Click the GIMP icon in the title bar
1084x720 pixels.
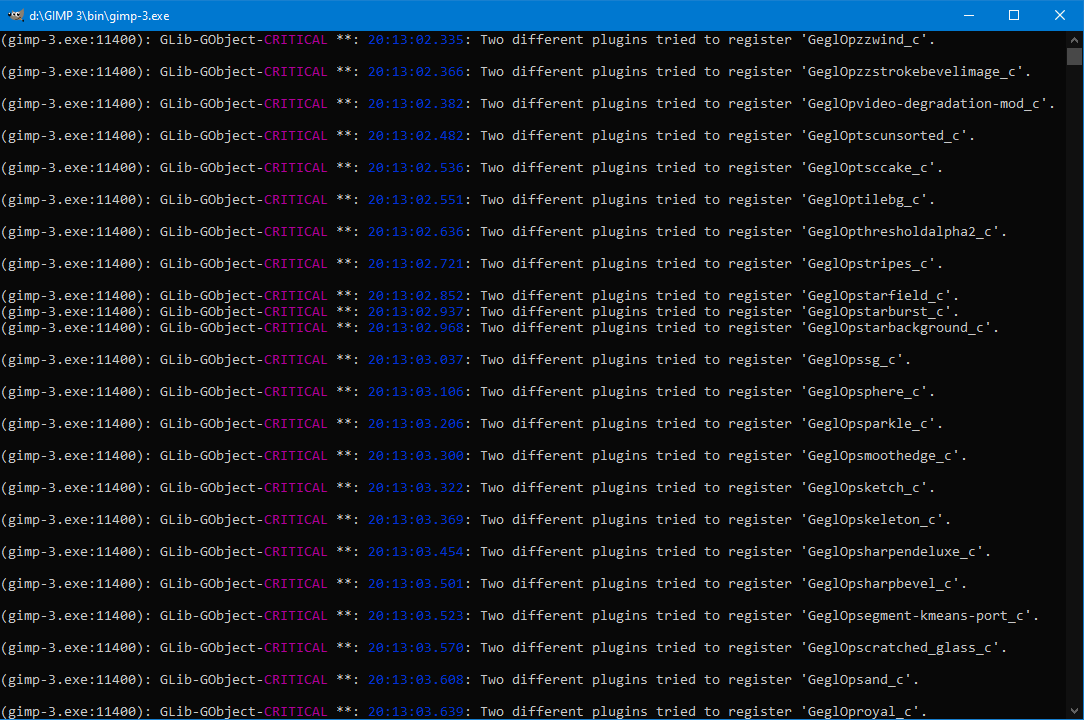16,15
